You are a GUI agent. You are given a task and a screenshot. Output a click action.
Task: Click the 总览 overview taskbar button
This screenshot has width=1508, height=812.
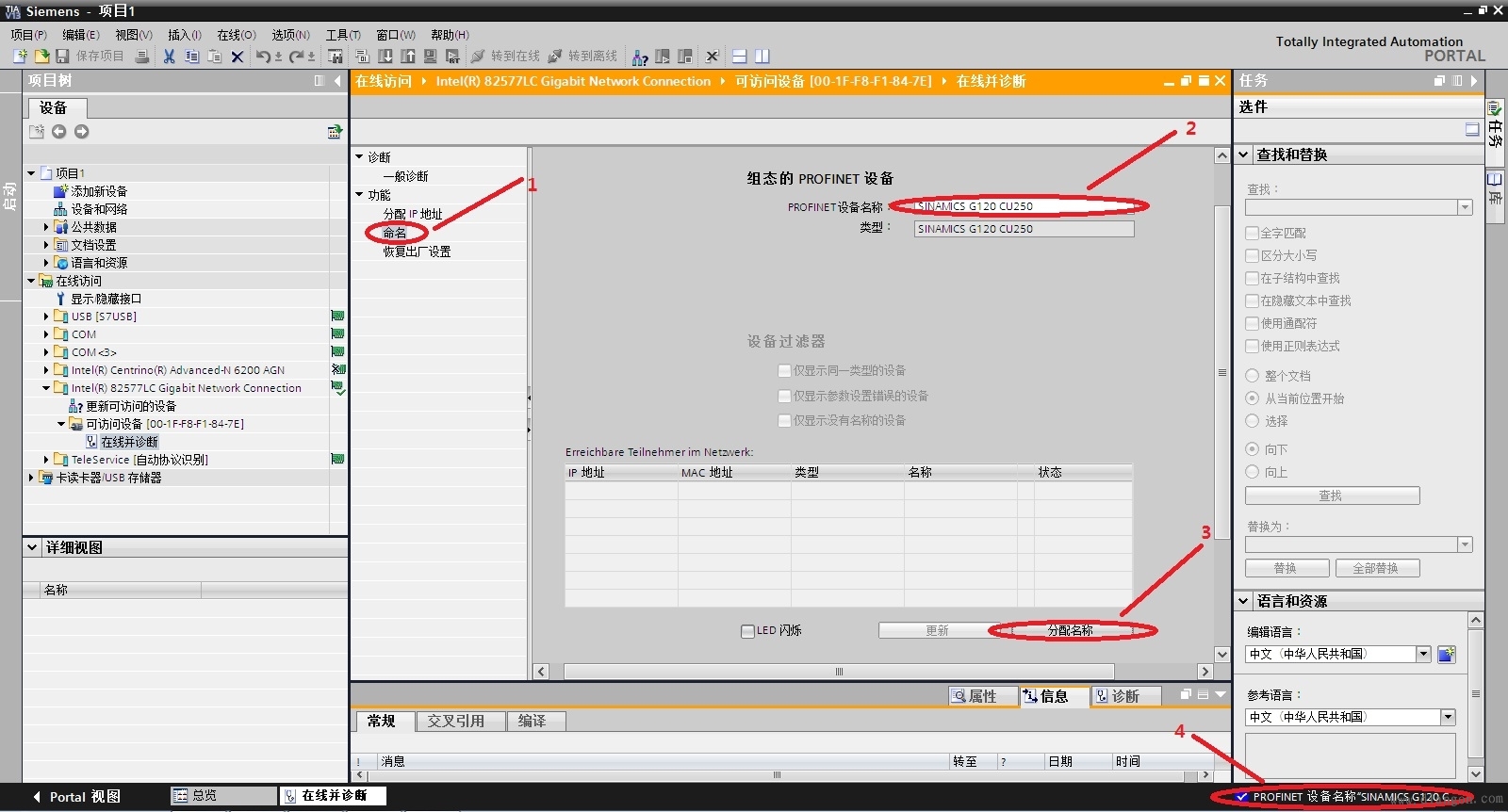[223, 796]
